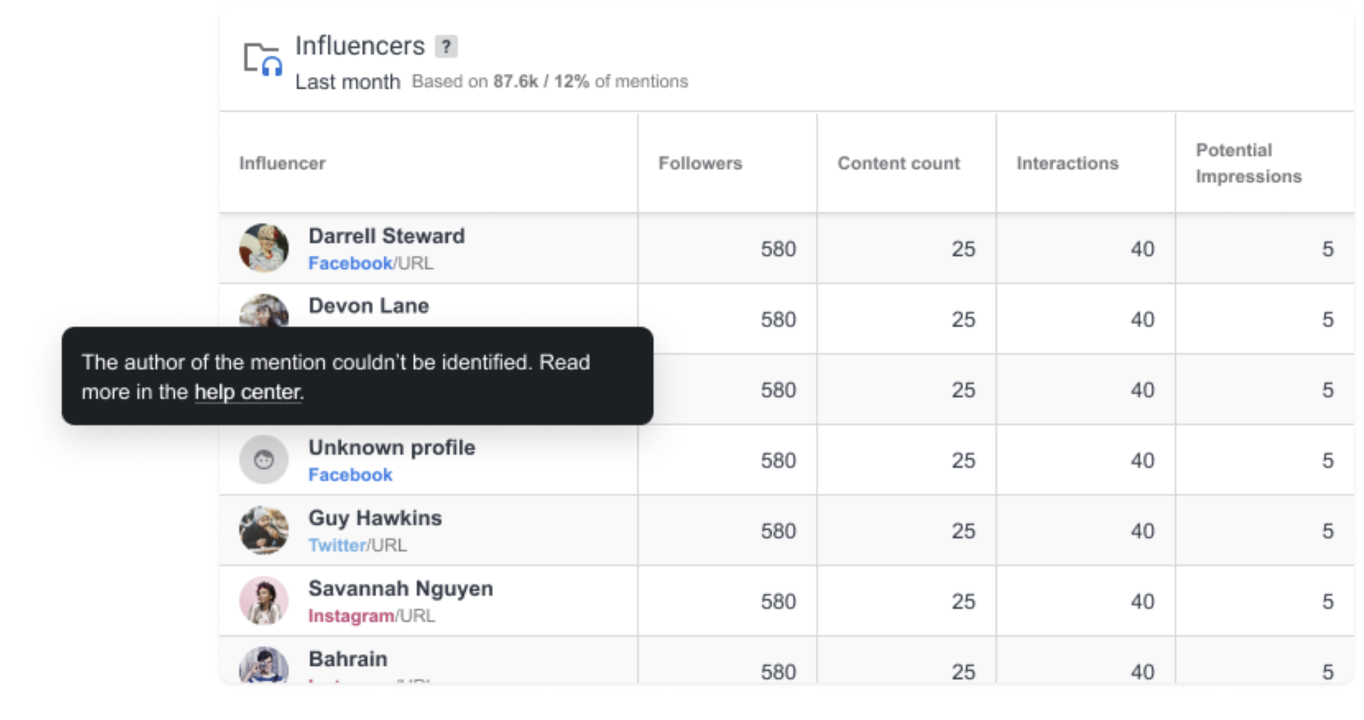The height and width of the screenshot is (720, 1364).
Task: Sort by the Followers column header
Action: [700, 163]
